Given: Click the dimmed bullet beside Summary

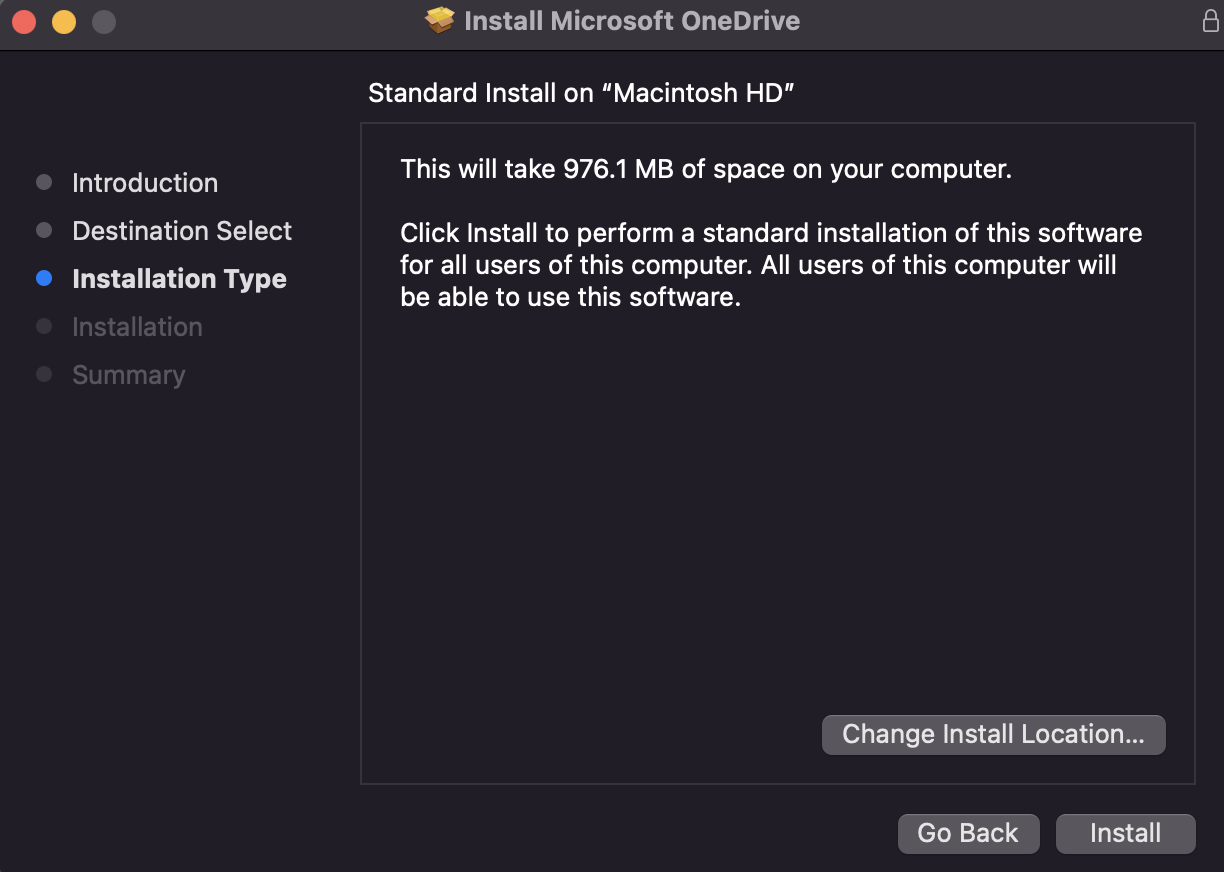Looking at the screenshot, I should click(44, 375).
